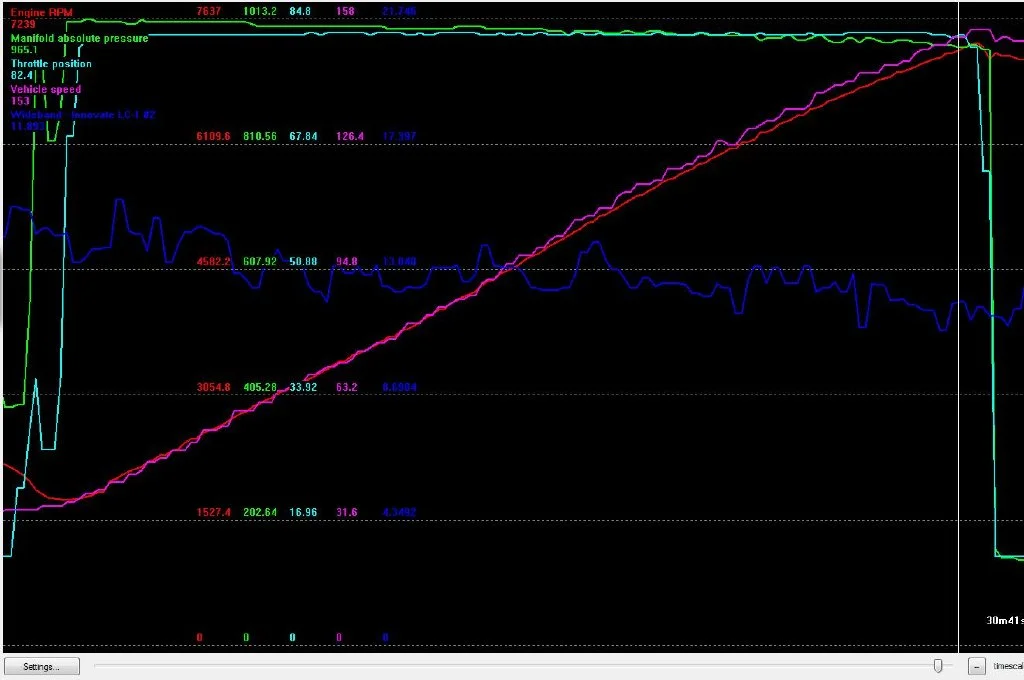Image resolution: width=1024 pixels, height=680 pixels.
Task: Click the vehicle speed reading 153
Action: pyautogui.click(x=20, y=101)
